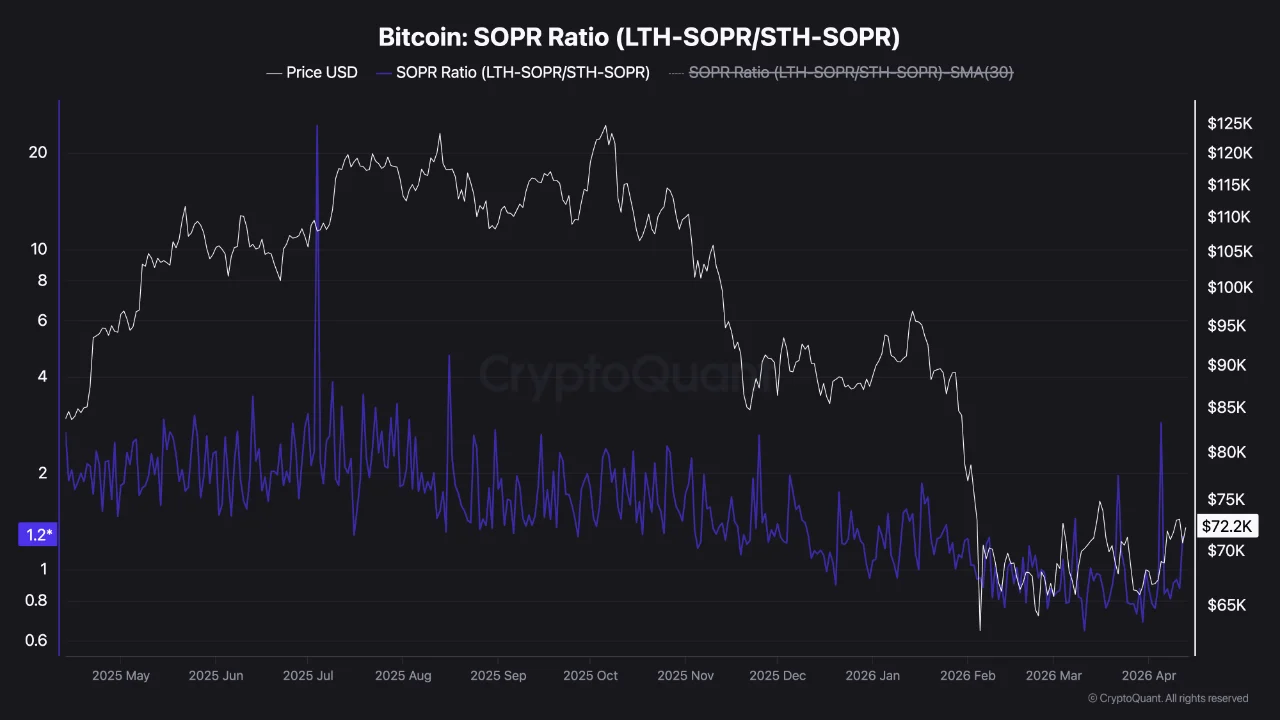The image size is (1280, 720).
Task: Click the $125K right-axis price label
Action: pyautogui.click(x=1229, y=124)
